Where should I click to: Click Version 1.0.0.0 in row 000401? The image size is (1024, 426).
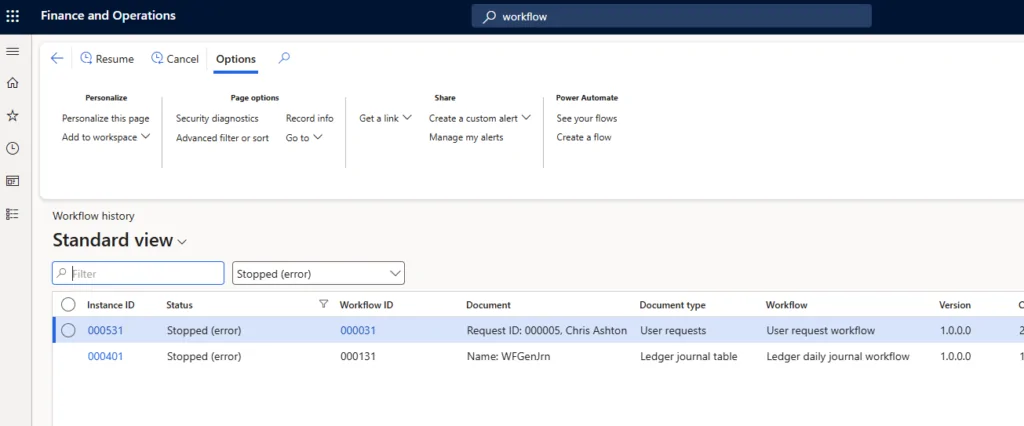click(x=955, y=357)
